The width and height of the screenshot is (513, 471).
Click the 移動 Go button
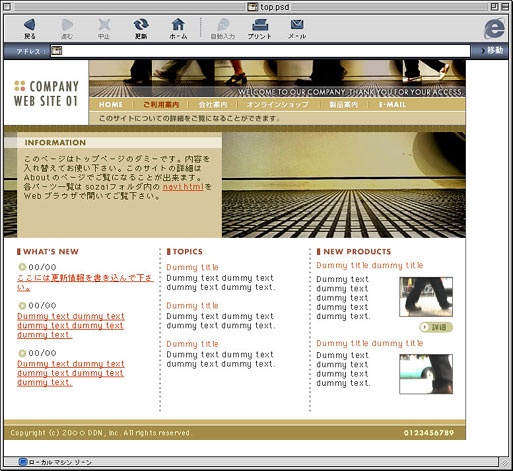coord(492,51)
